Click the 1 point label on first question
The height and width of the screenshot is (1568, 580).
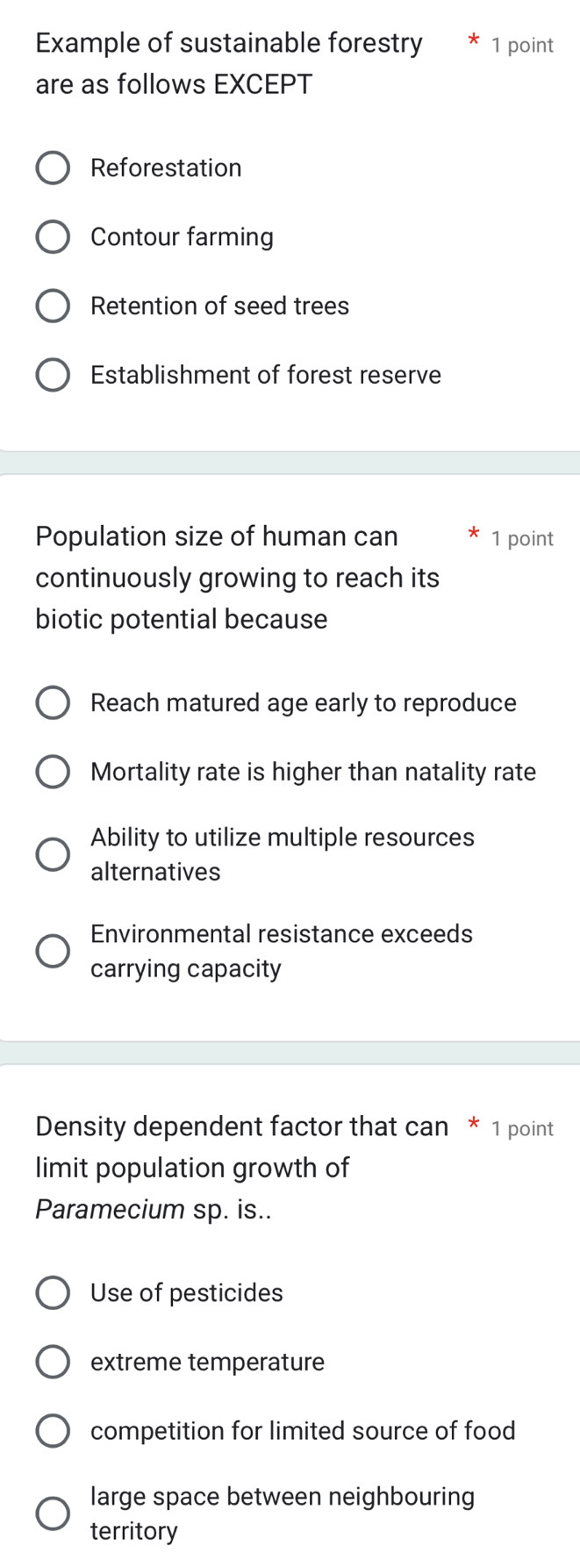(522, 45)
